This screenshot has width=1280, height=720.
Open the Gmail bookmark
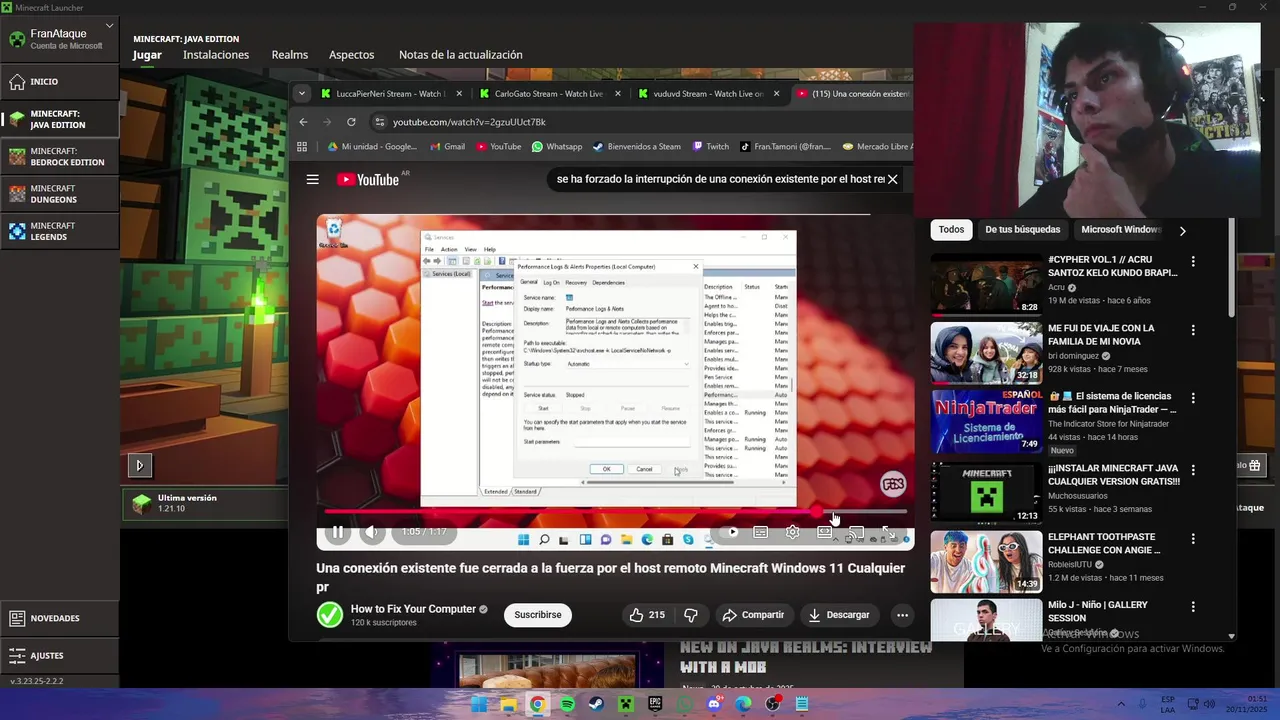coord(447,146)
